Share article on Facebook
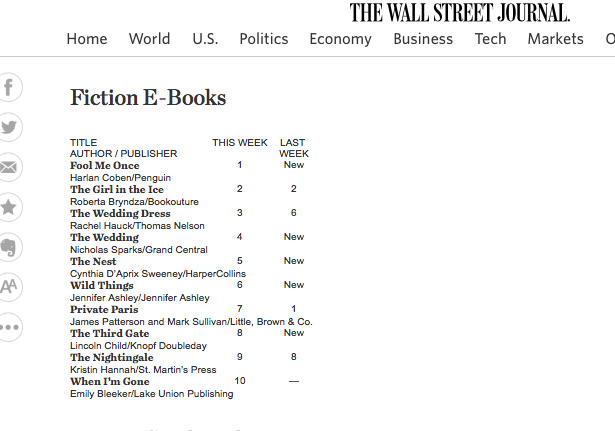 click(x=9, y=87)
